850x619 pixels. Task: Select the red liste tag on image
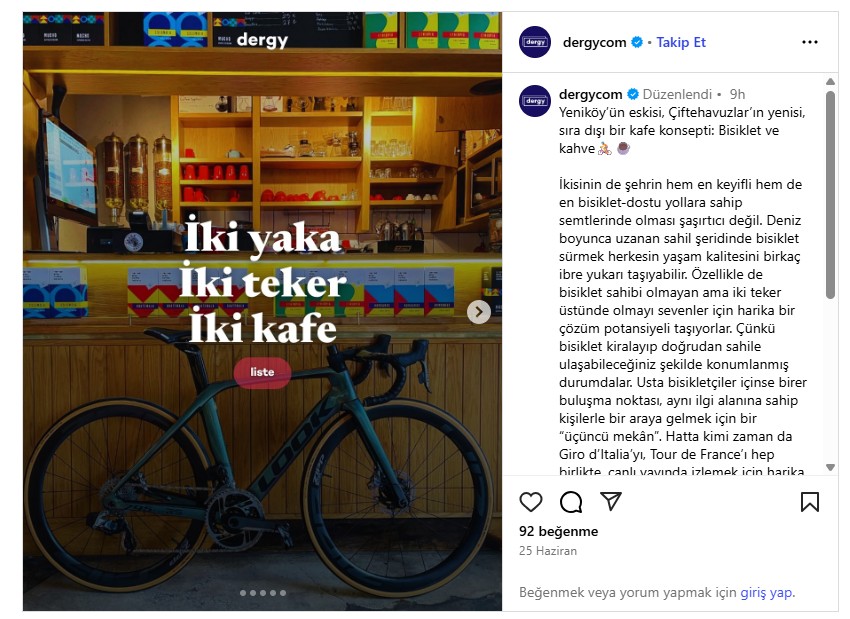tap(262, 372)
